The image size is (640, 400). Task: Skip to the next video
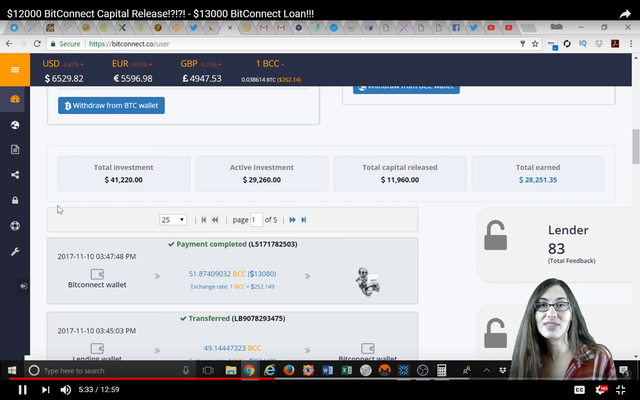pos(45,390)
